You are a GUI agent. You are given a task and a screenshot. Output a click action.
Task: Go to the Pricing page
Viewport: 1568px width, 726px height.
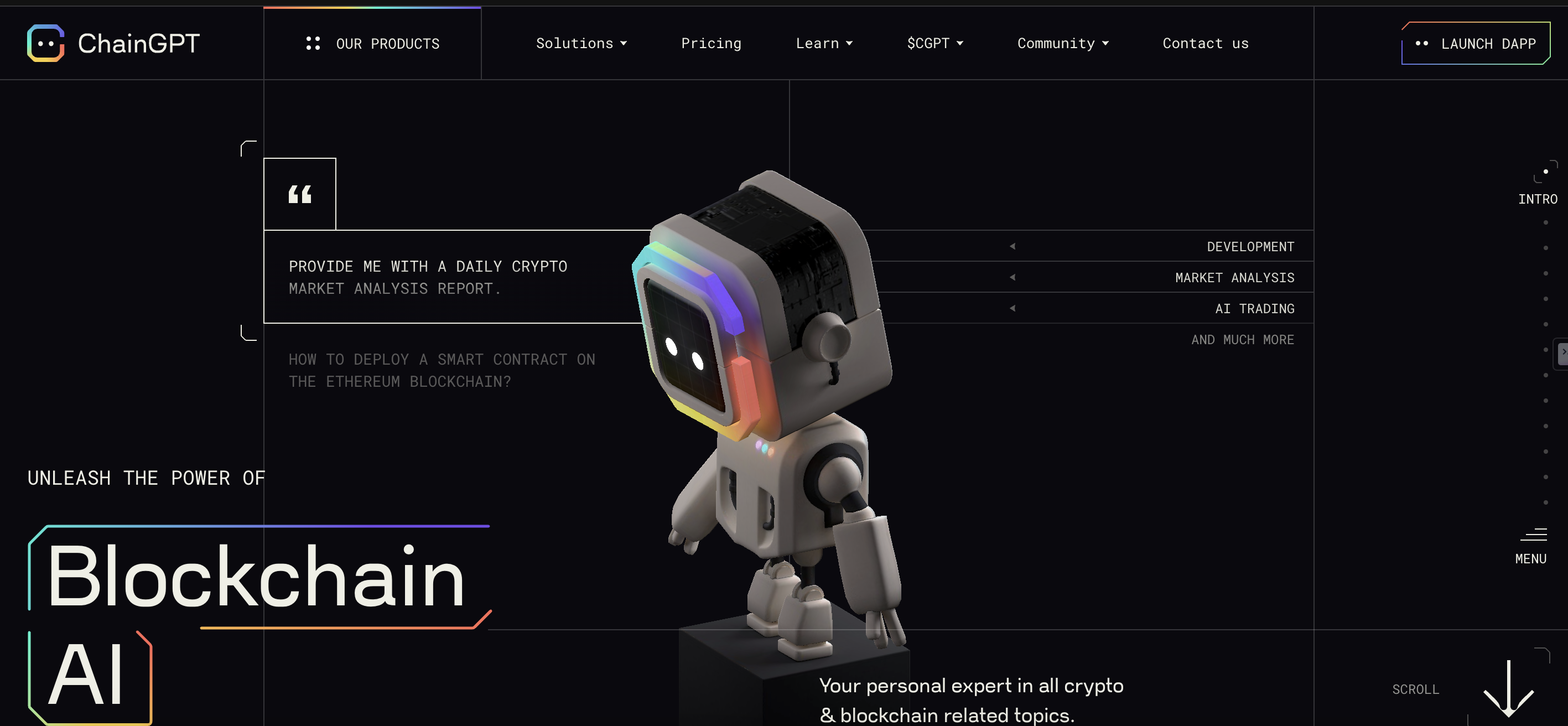(711, 43)
